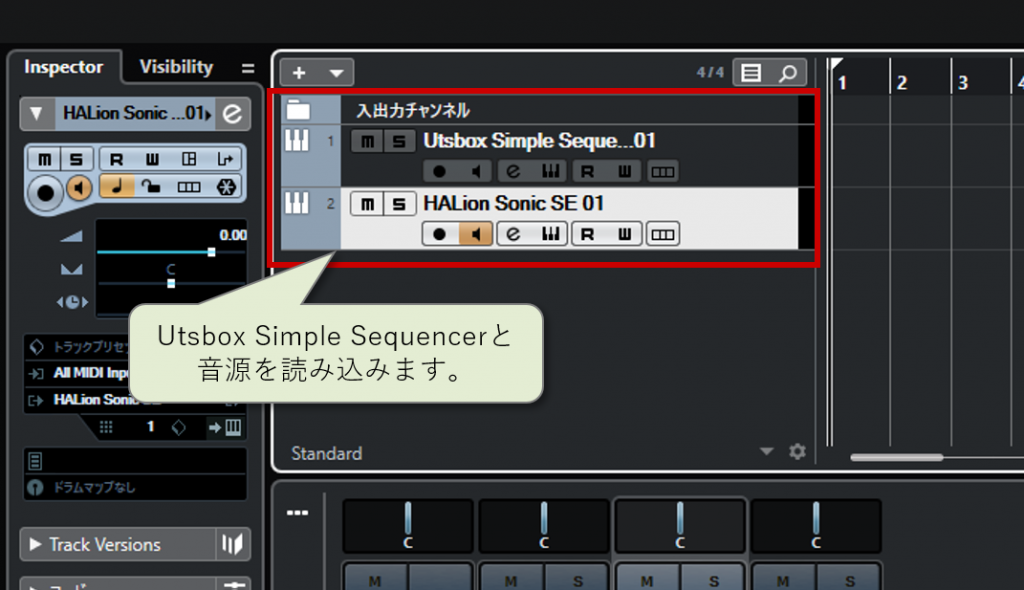Image resolution: width=1024 pixels, height=590 pixels.
Task: Select HALion Sonic SE 01 track name
Action: (513, 203)
